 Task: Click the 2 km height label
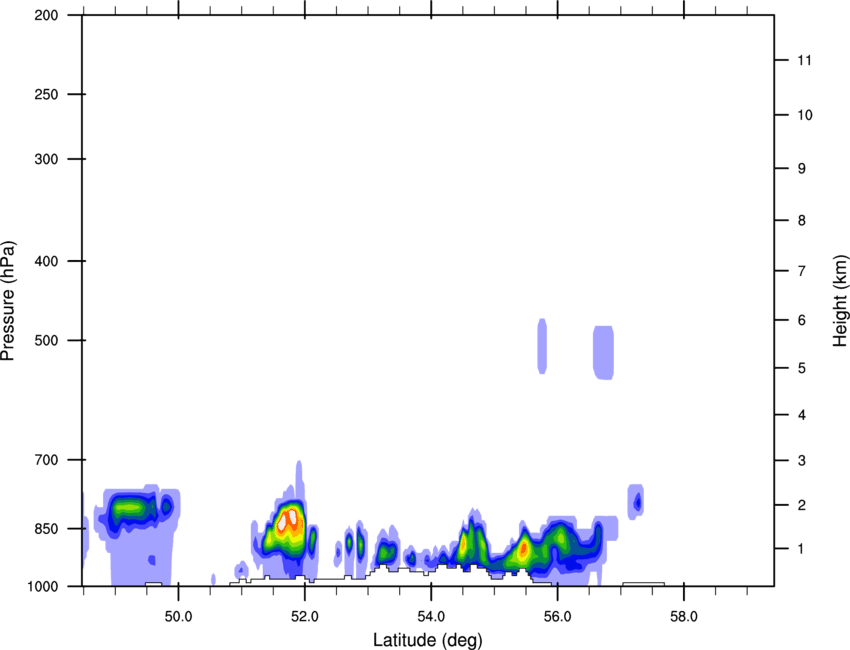tap(802, 505)
